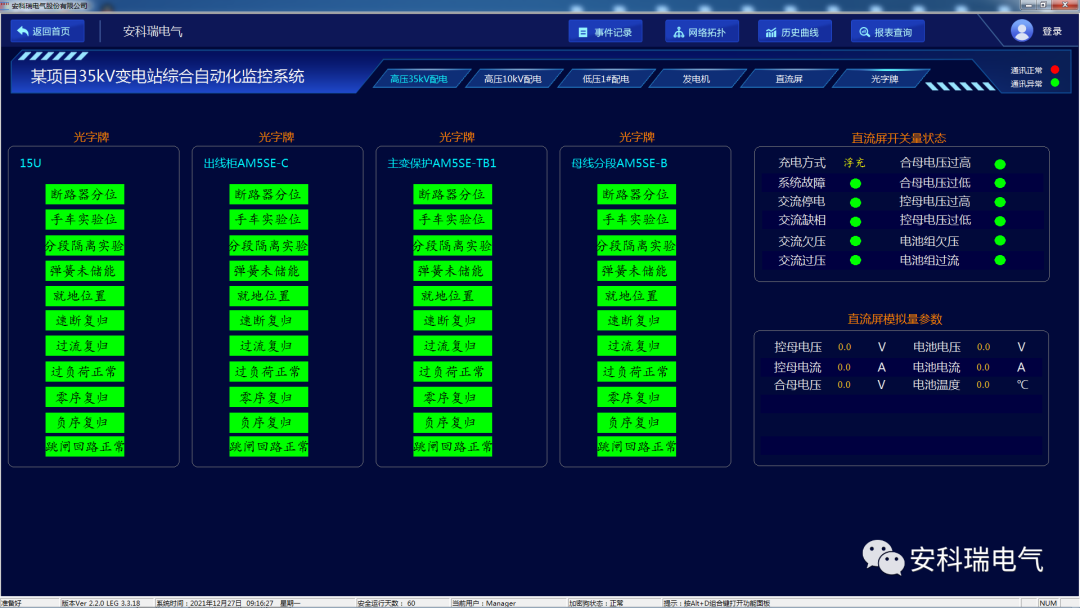1080x608 pixels.
Task: Click the green 通讯异常 indicator light
Action: pos(1055,83)
